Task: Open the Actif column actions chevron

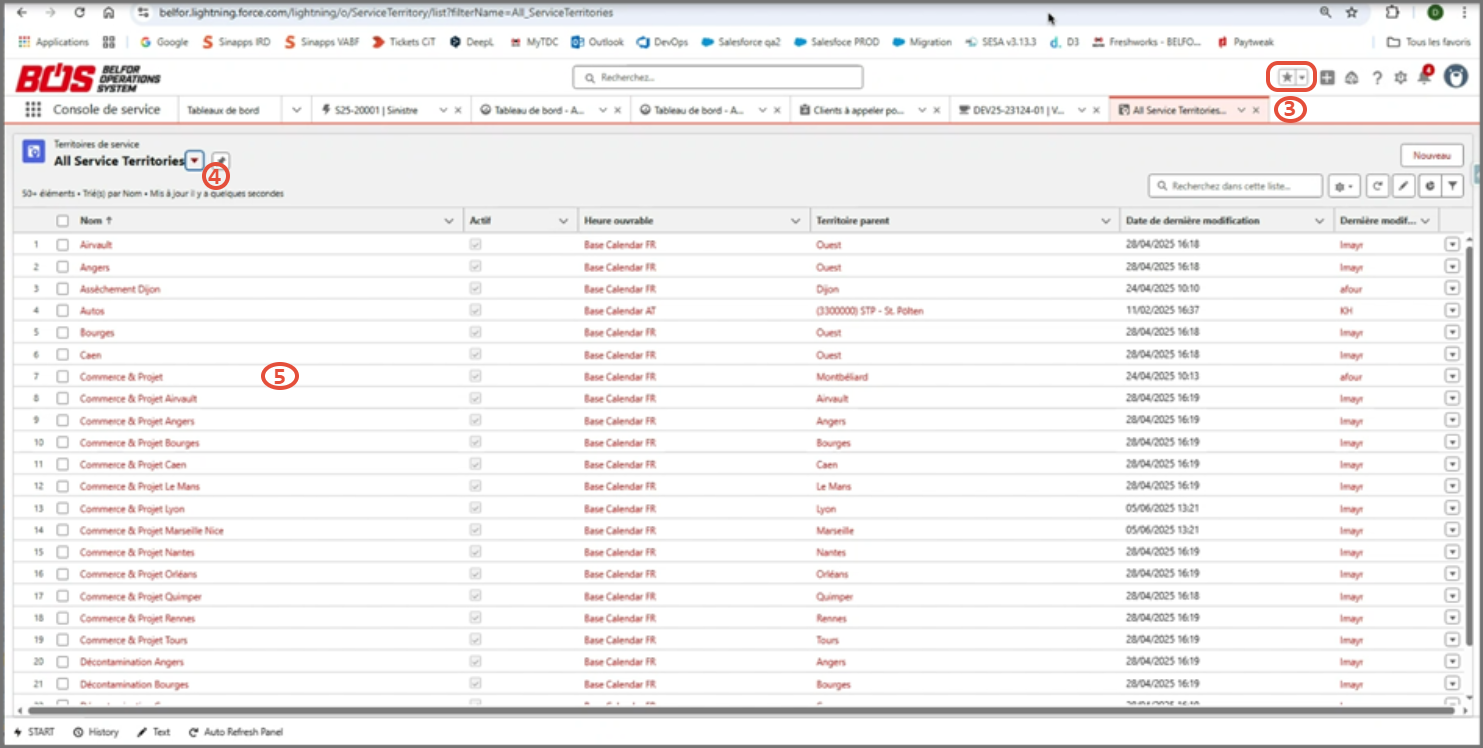Action: pos(565,221)
